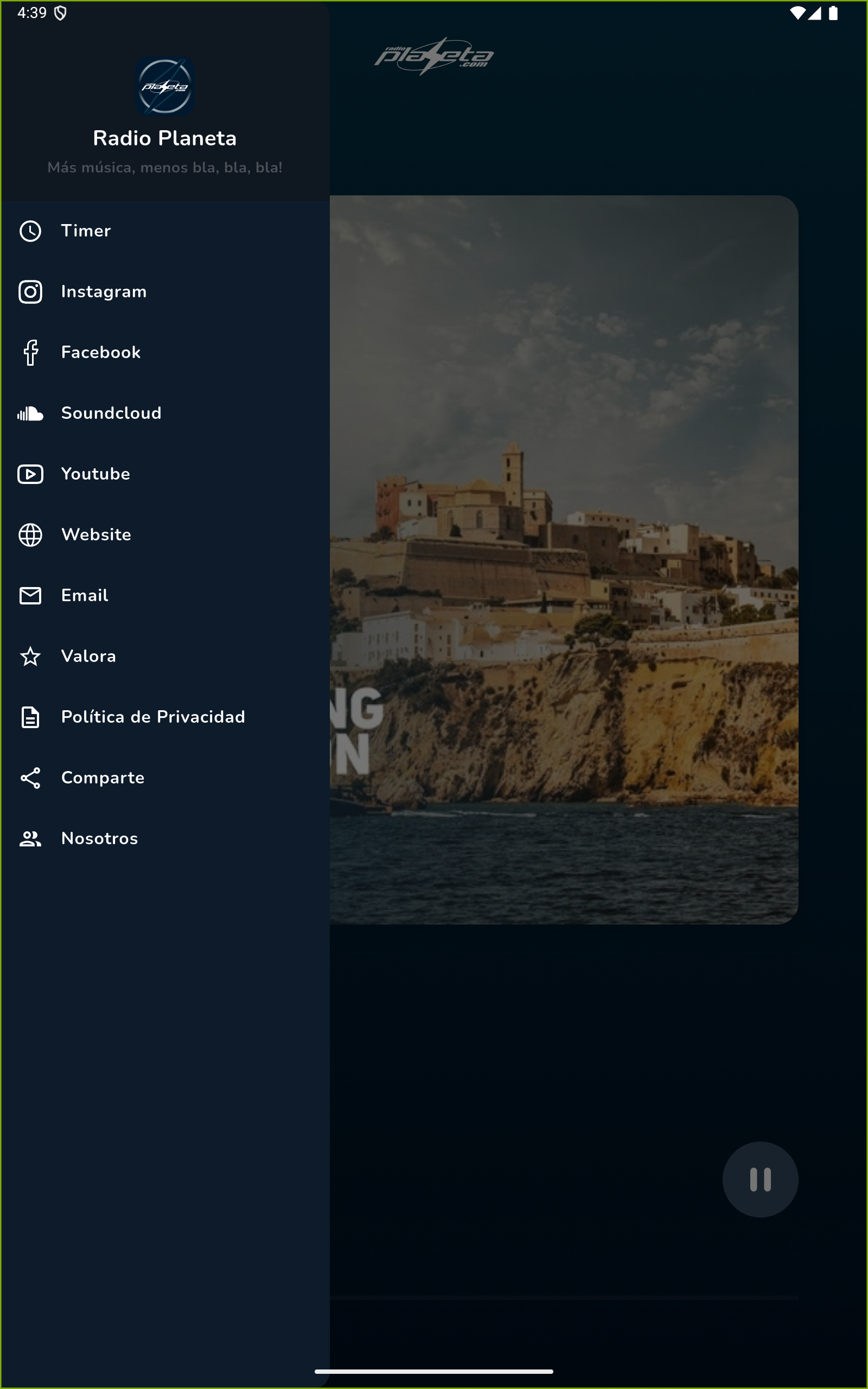
Task: Click the share icon beside Comparte
Action: tap(30, 778)
